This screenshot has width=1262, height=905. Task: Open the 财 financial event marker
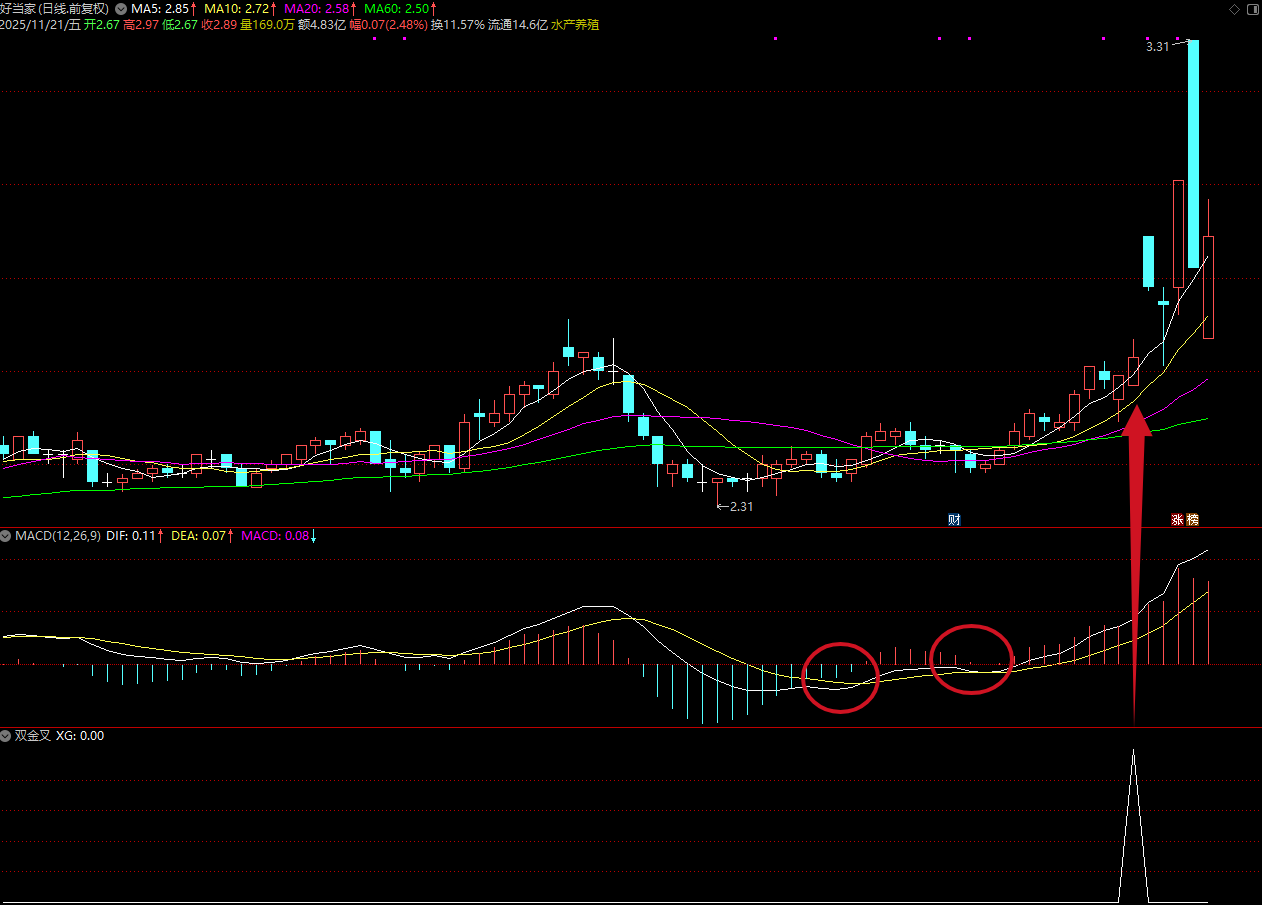click(954, 520)
